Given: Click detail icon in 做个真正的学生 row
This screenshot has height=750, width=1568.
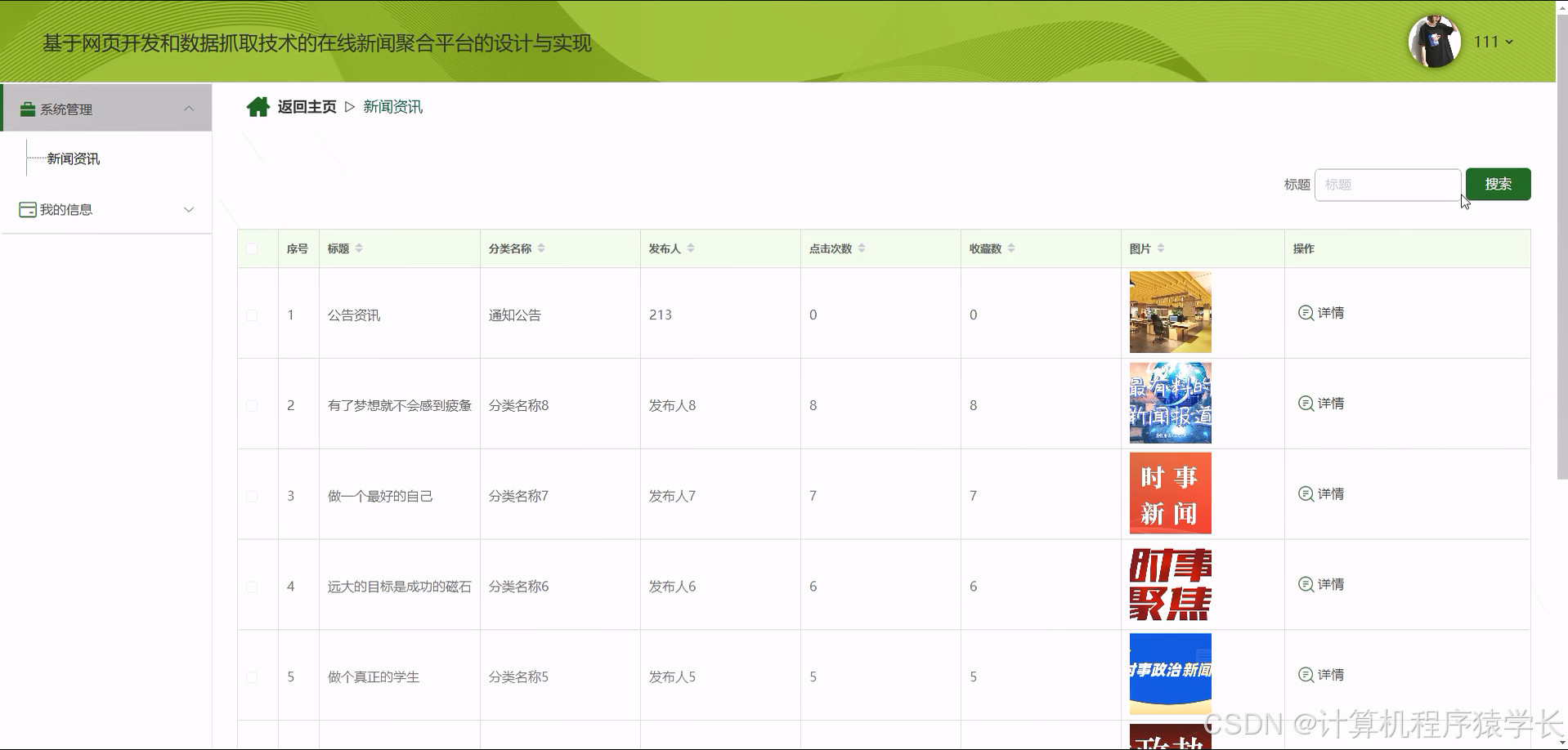Looking at the screenshot, I should click(1306, 675).
